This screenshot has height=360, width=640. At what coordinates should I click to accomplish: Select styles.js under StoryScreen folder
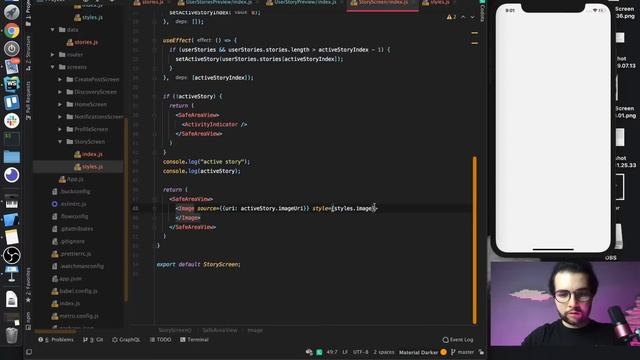pos(88,167)
